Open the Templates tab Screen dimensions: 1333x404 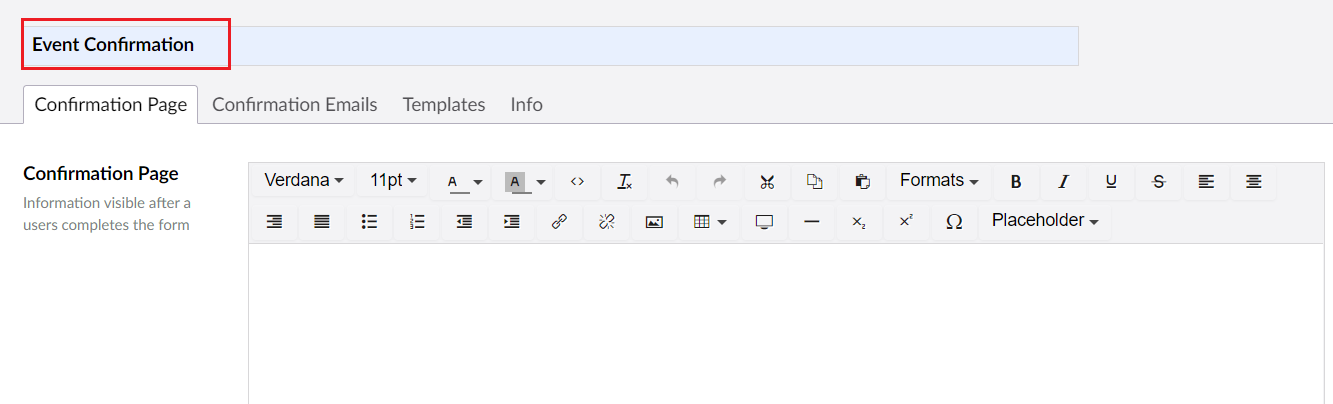point(444,104)
